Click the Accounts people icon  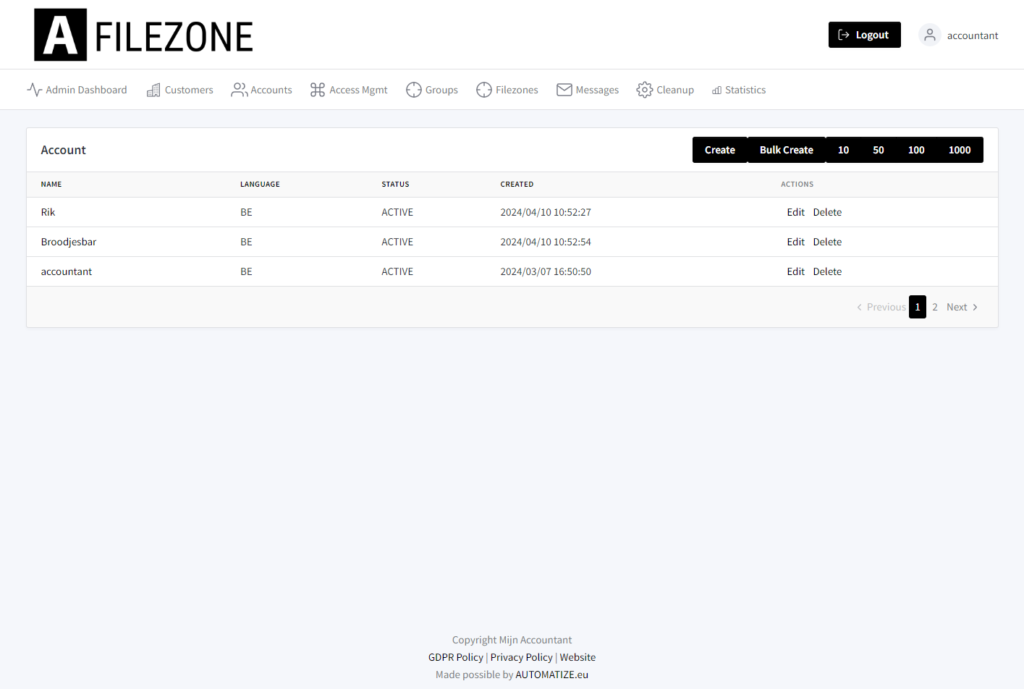coord(239,89)
